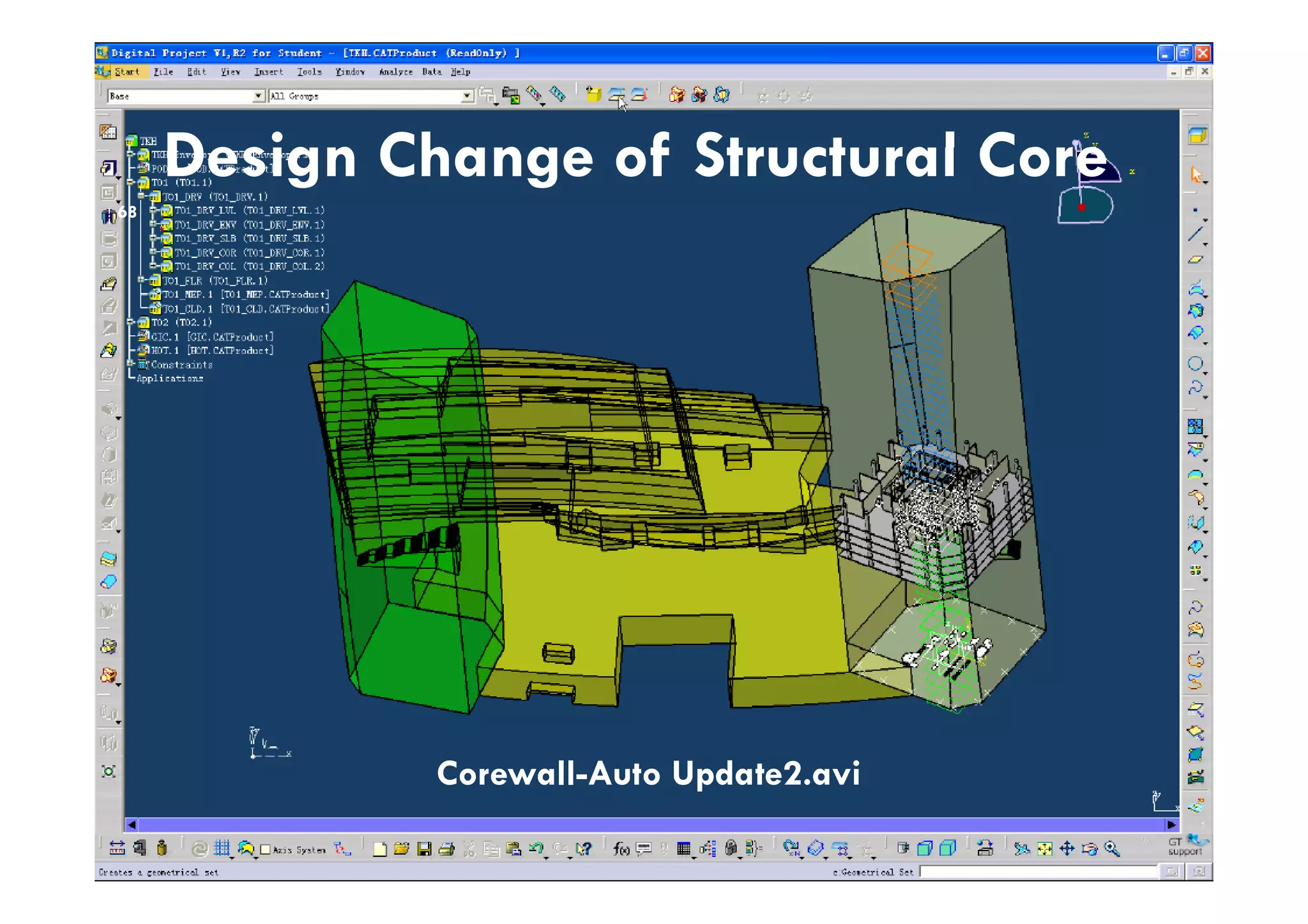Expand the T01_DRV_SLB node

pyautogui.click(x=153, y=238)
